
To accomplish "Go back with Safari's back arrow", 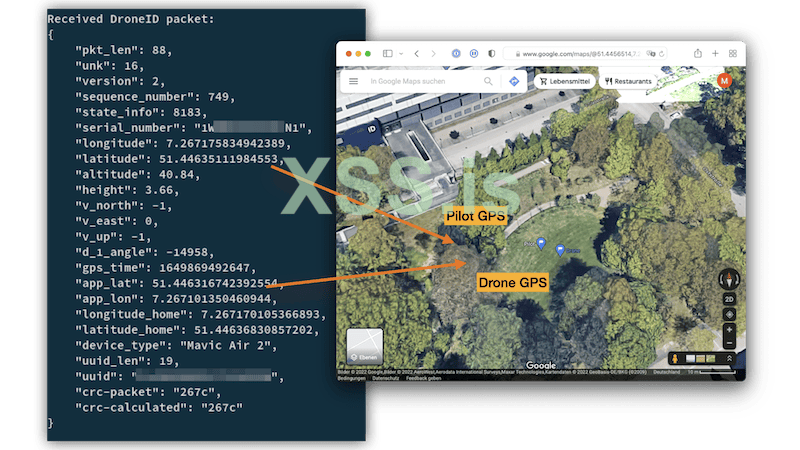I will (x=417, y=54).
